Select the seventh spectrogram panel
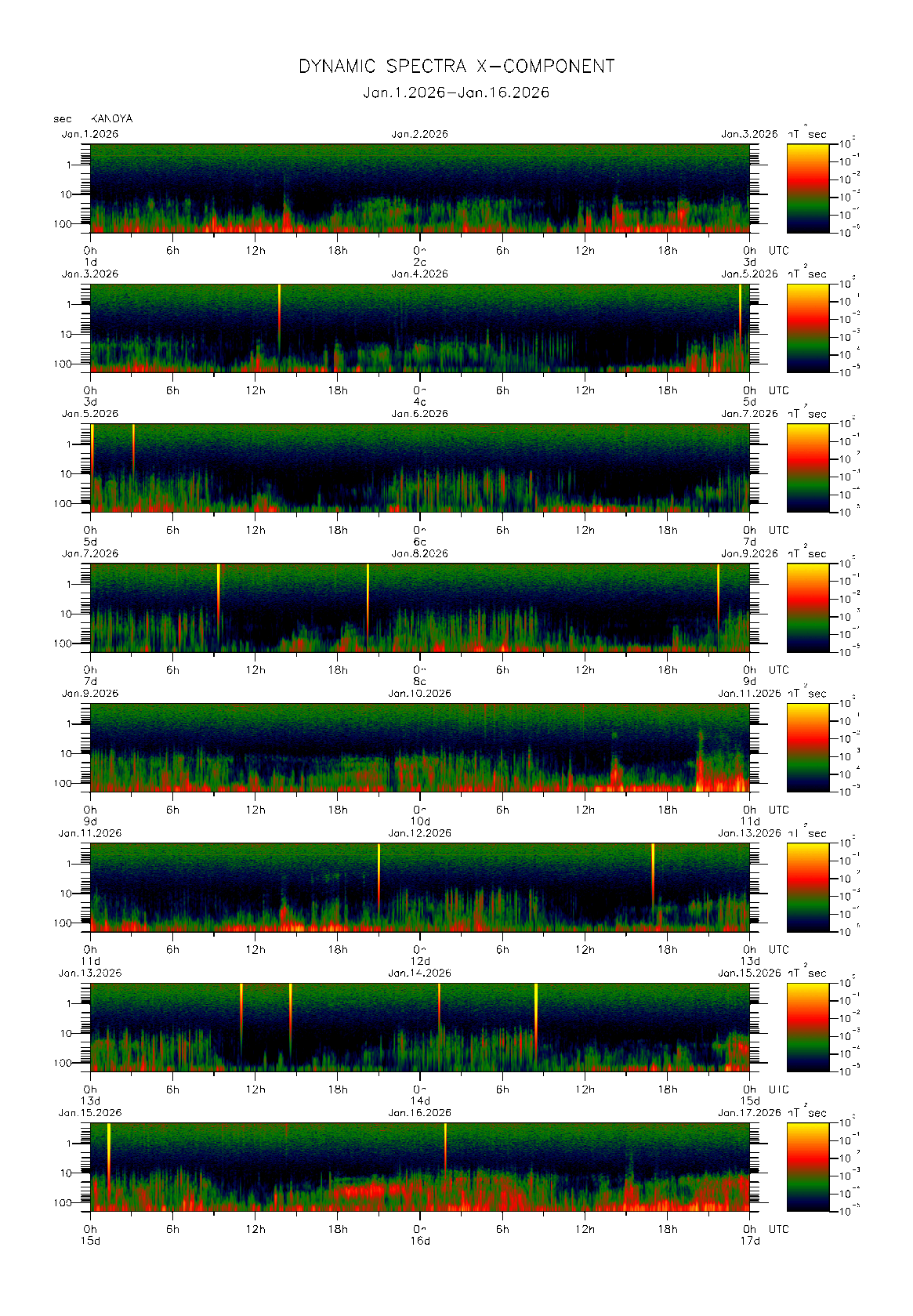913x1316 pixels. [419, 1027]
